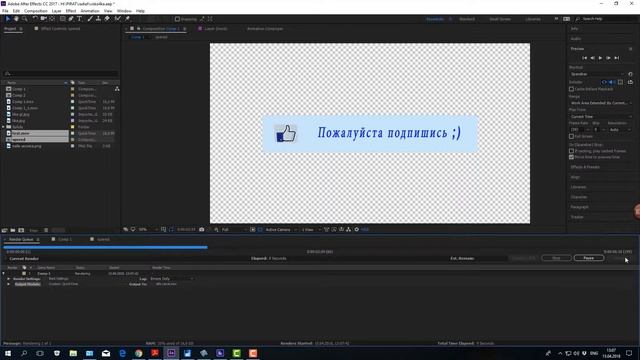Screen dimensions: 640x360
Task: Jump to last frame in Preview
Action: pos(617,58)
